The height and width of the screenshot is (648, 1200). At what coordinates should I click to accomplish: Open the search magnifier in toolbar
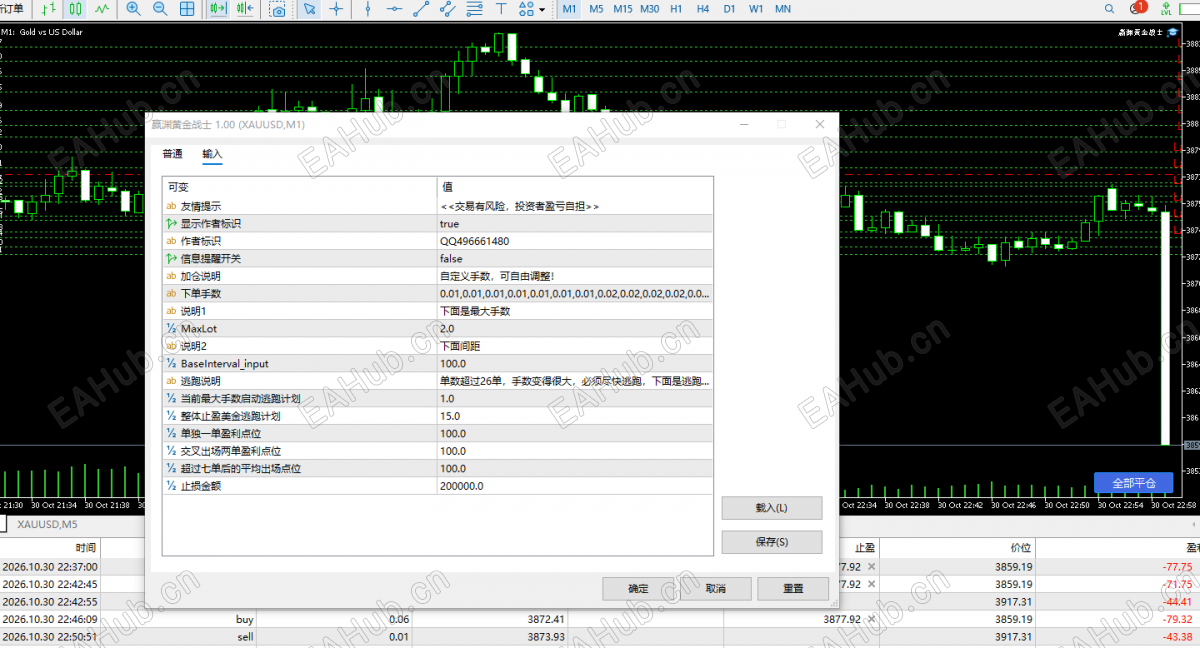click(x=1108, y=9)
